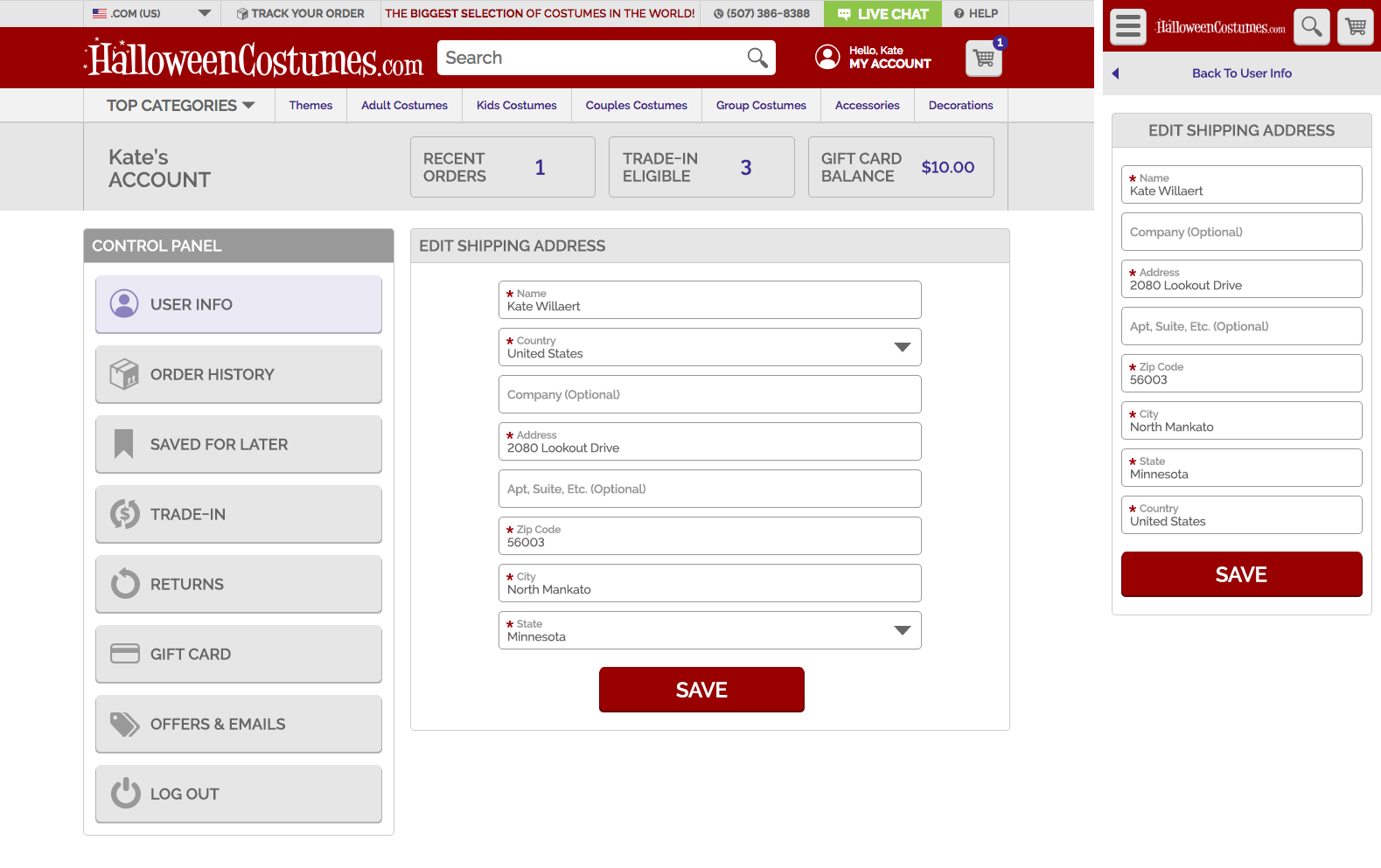Viewport: 1381px width, 868px height.
Task: Open the Gift Card Balance summary box
Action: [901, 167]
